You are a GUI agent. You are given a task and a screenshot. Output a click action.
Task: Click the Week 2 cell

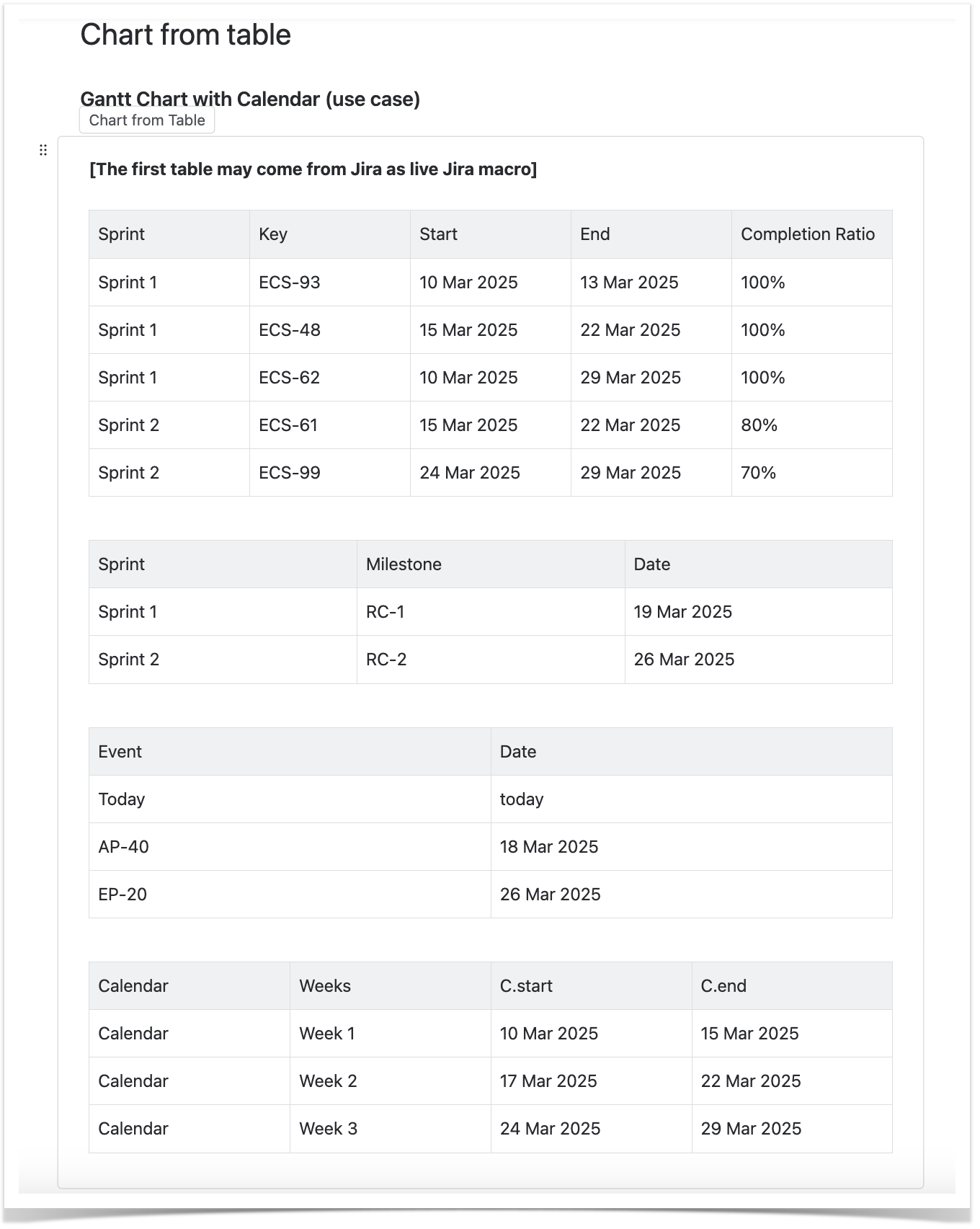[328, 1081]
